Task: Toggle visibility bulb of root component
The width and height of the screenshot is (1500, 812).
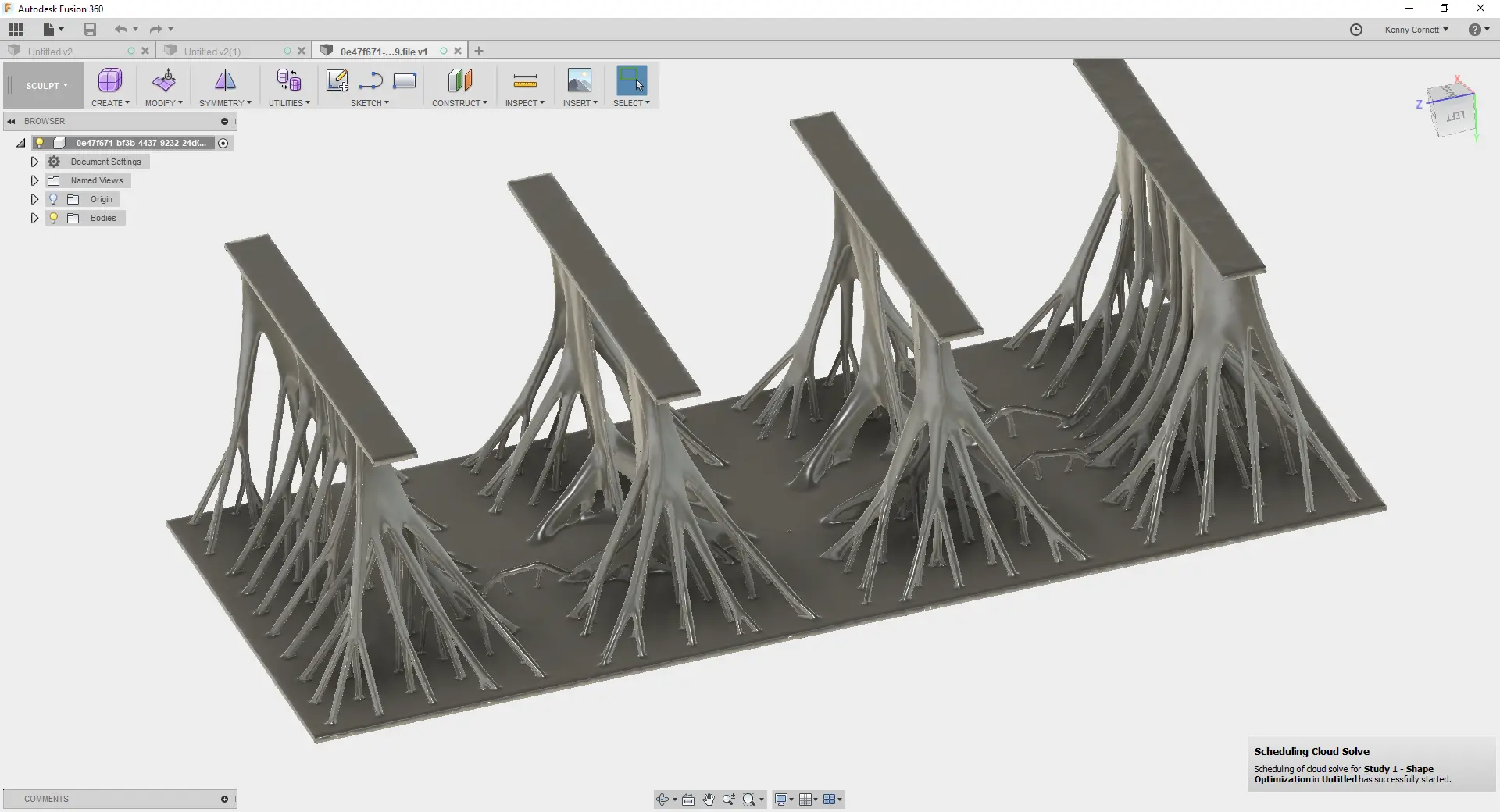Action: [40, 143]
